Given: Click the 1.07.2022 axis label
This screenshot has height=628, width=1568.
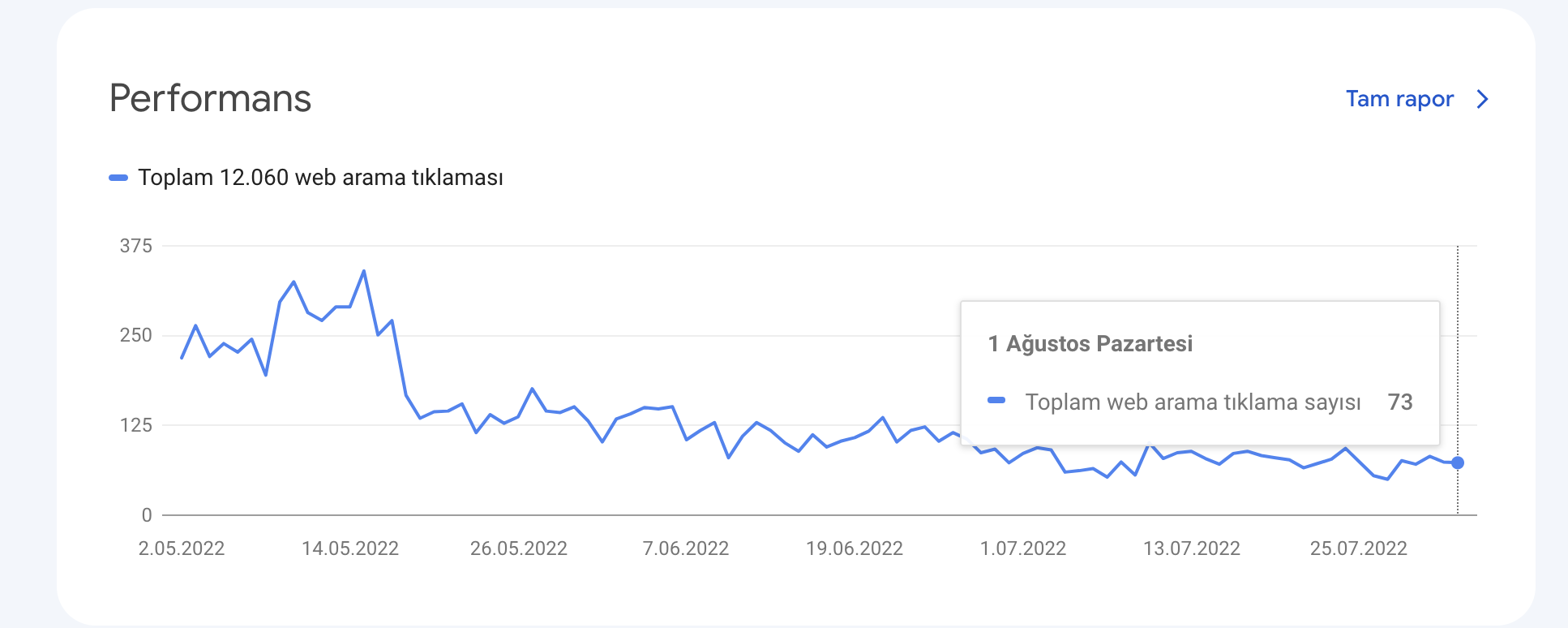Looking at the screenshot, I should (1023, 548).
